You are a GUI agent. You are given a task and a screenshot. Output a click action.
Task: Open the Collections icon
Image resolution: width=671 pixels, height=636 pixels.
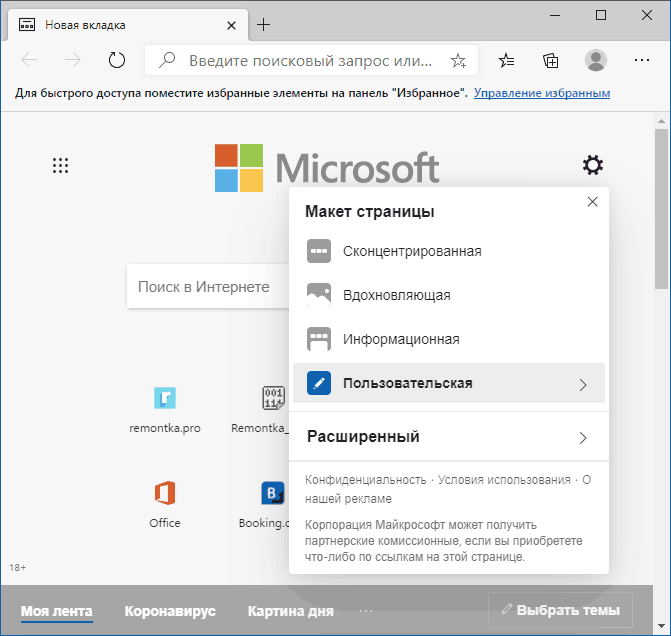[x=551, y=61]
